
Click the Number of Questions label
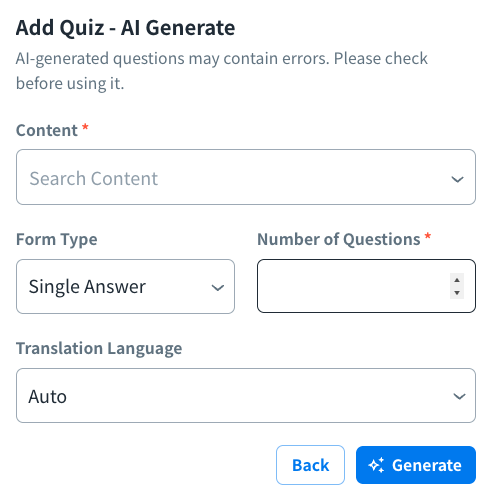pyautogui.click(x=339, y=239)
